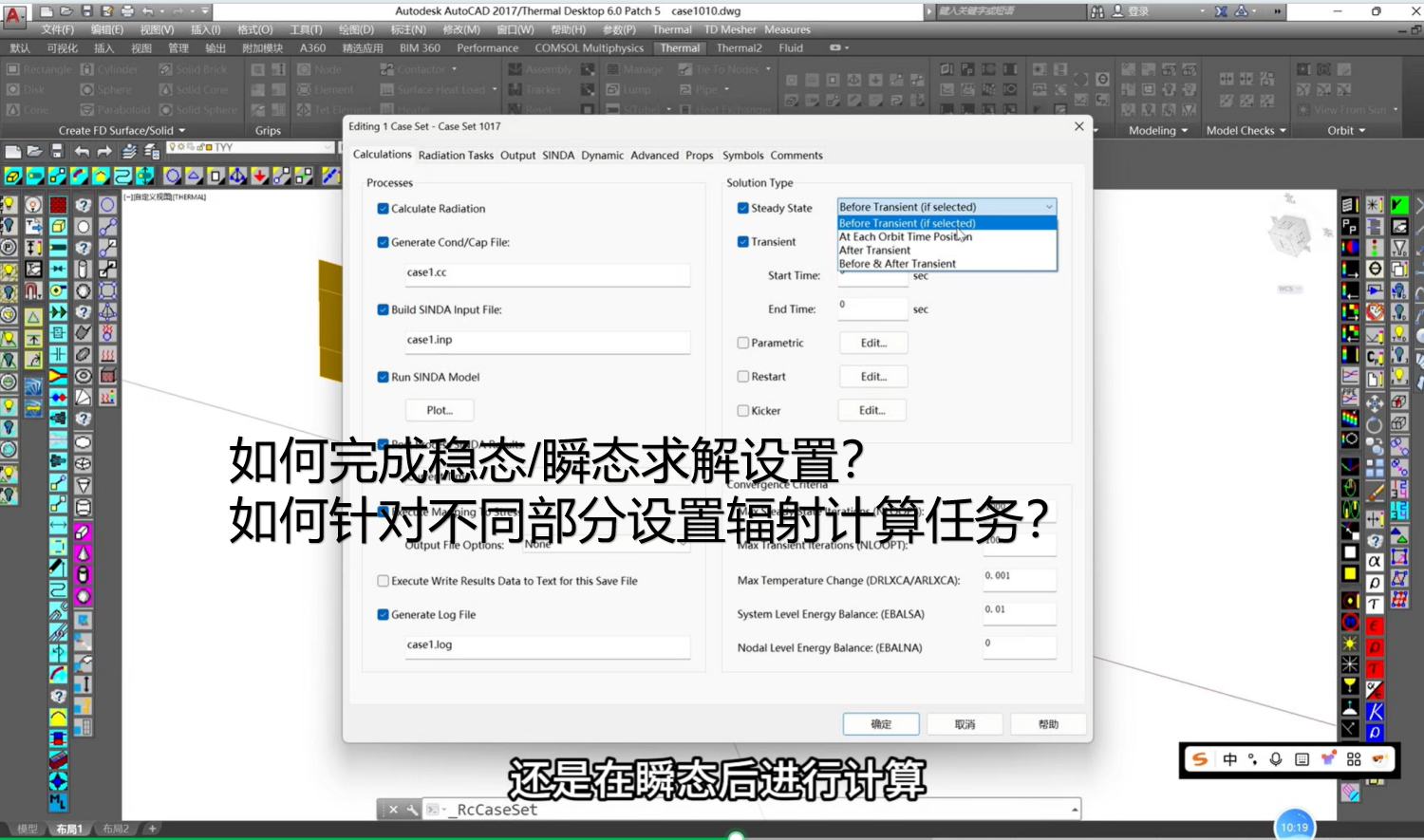Click the _RcCaseSet command line input
Viewport: 1424px width, 840px height.
coord(750,810)
